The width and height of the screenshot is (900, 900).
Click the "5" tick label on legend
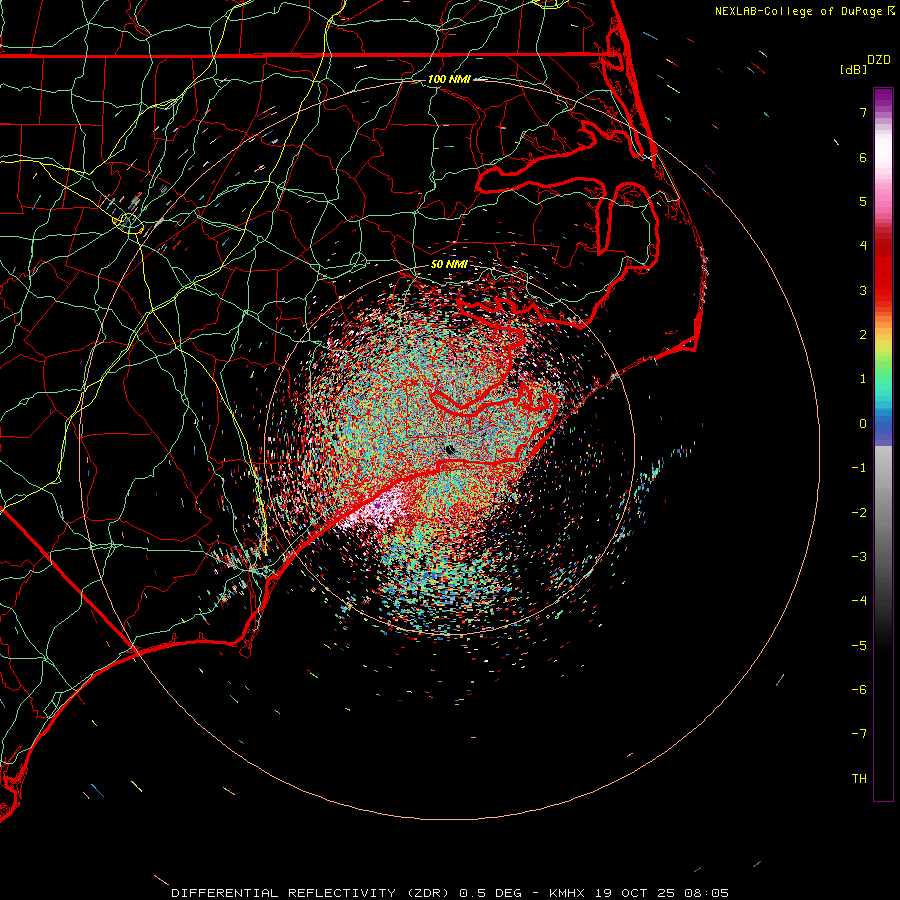click(863, 201)
